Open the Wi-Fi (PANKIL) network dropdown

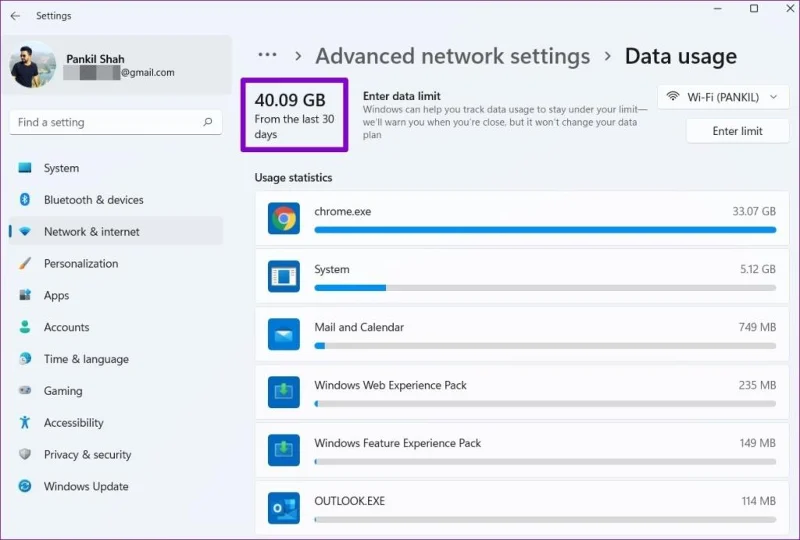723,97
